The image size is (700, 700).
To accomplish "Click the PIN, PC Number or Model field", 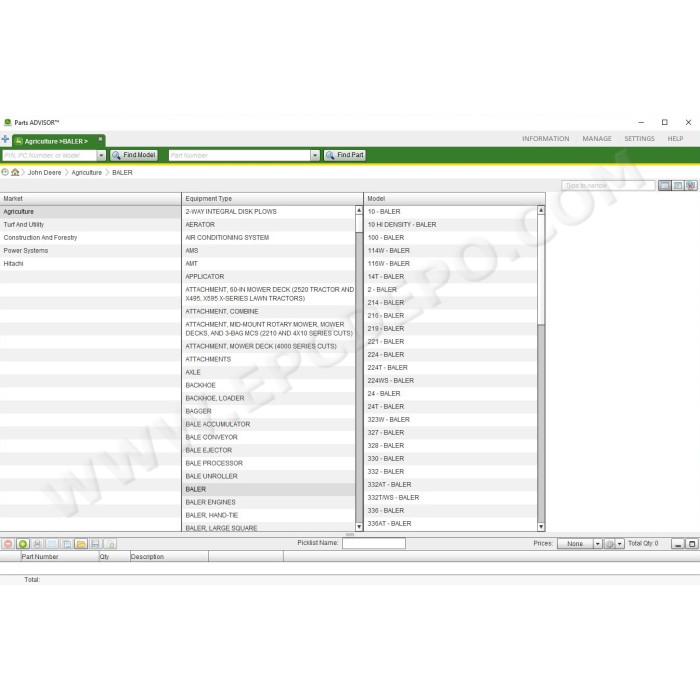I will 50,155.
